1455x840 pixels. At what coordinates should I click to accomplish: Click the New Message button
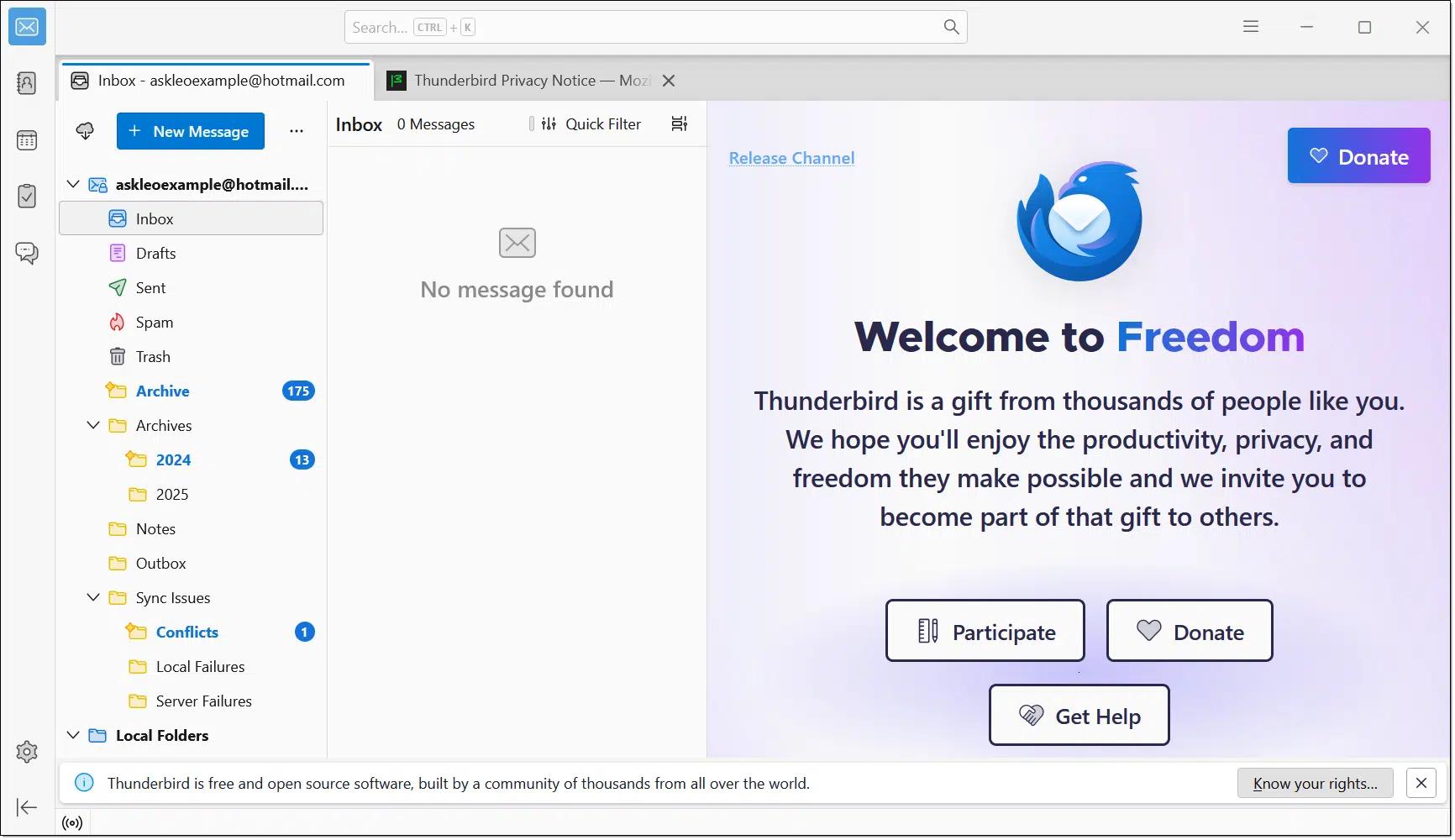191,131
